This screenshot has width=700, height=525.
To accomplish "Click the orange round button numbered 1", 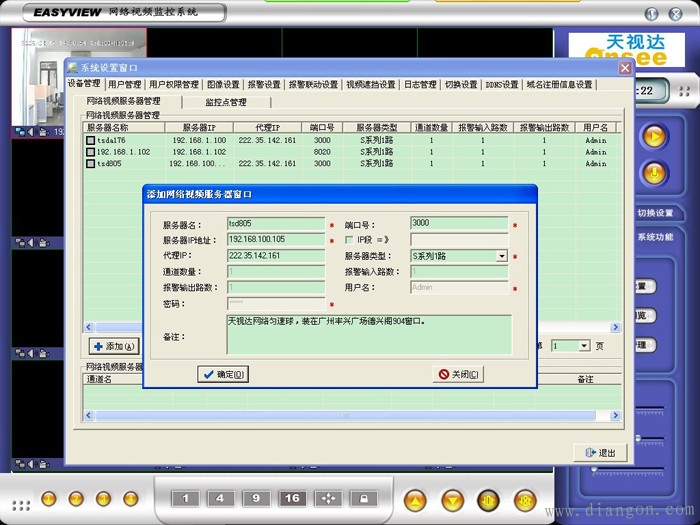I will (49, 499).
